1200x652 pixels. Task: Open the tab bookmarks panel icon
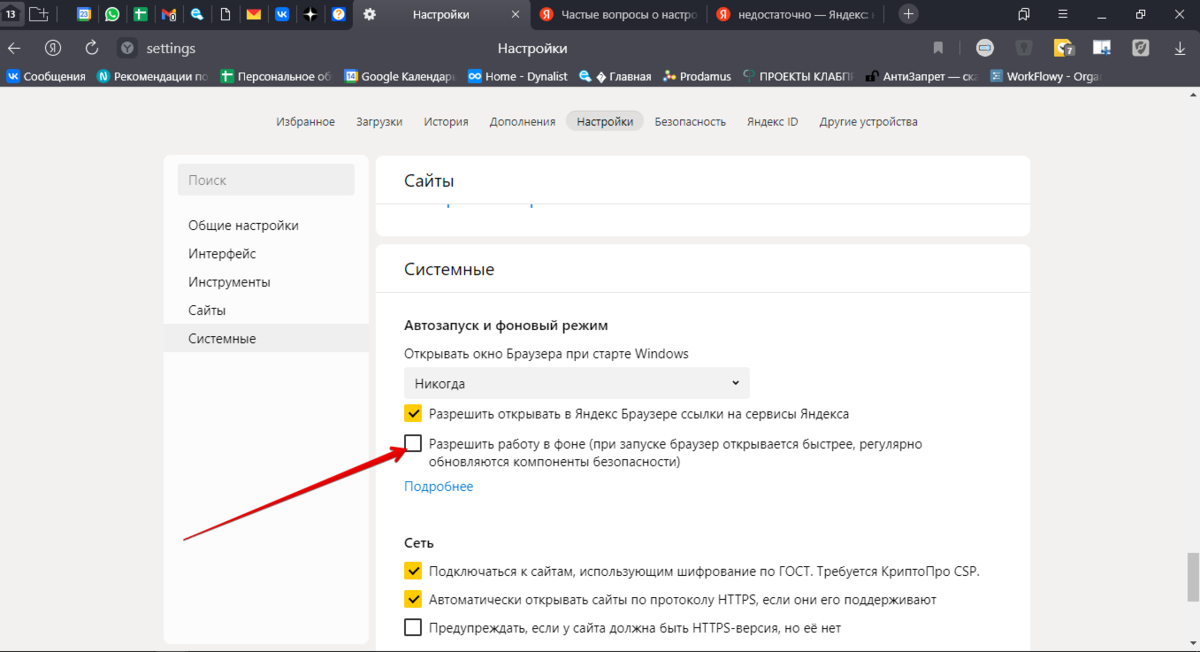[x=1024, y=14]
